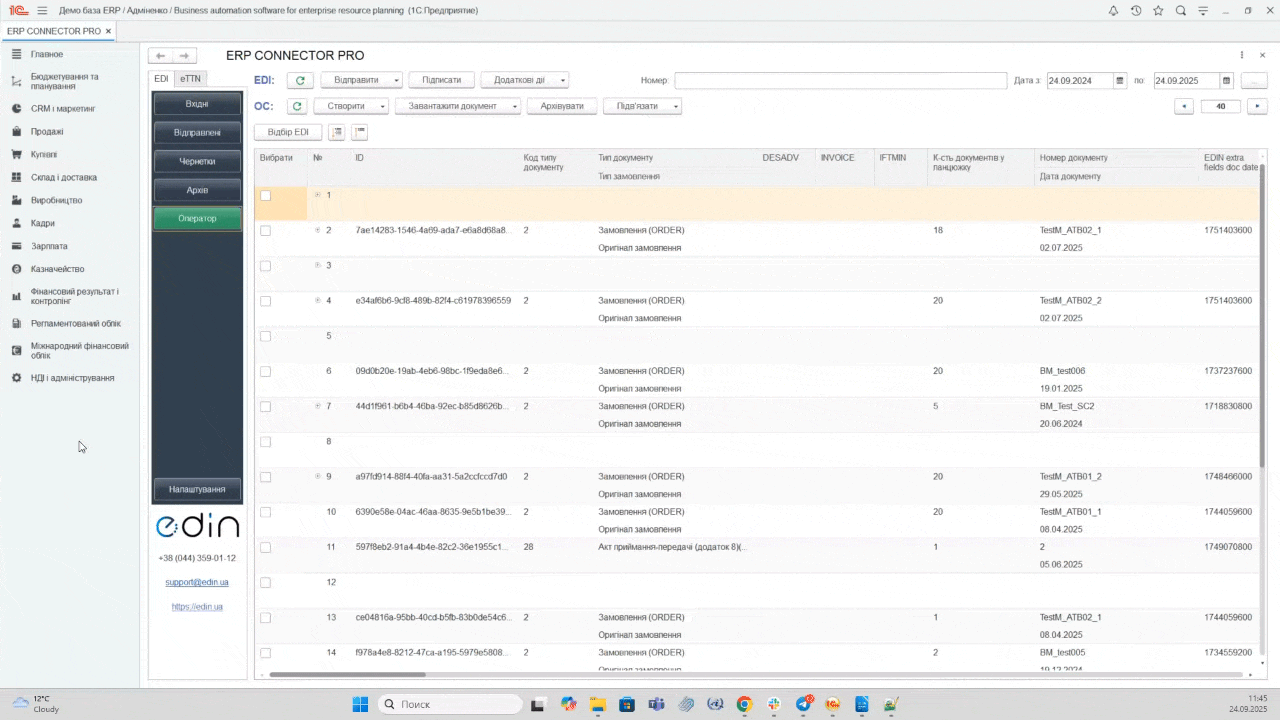Click the Номер search input field
The width and height of the screenshot is (1280, 720).
[x=840, y=81]
